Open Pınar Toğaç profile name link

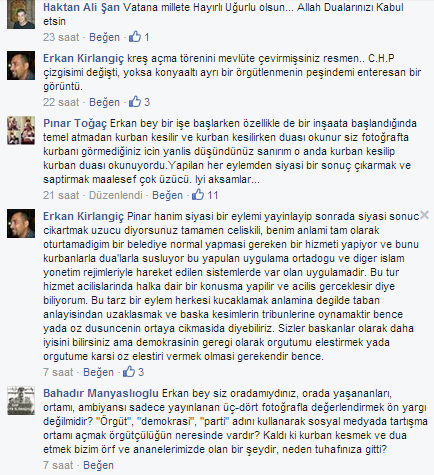click(75, 123)
